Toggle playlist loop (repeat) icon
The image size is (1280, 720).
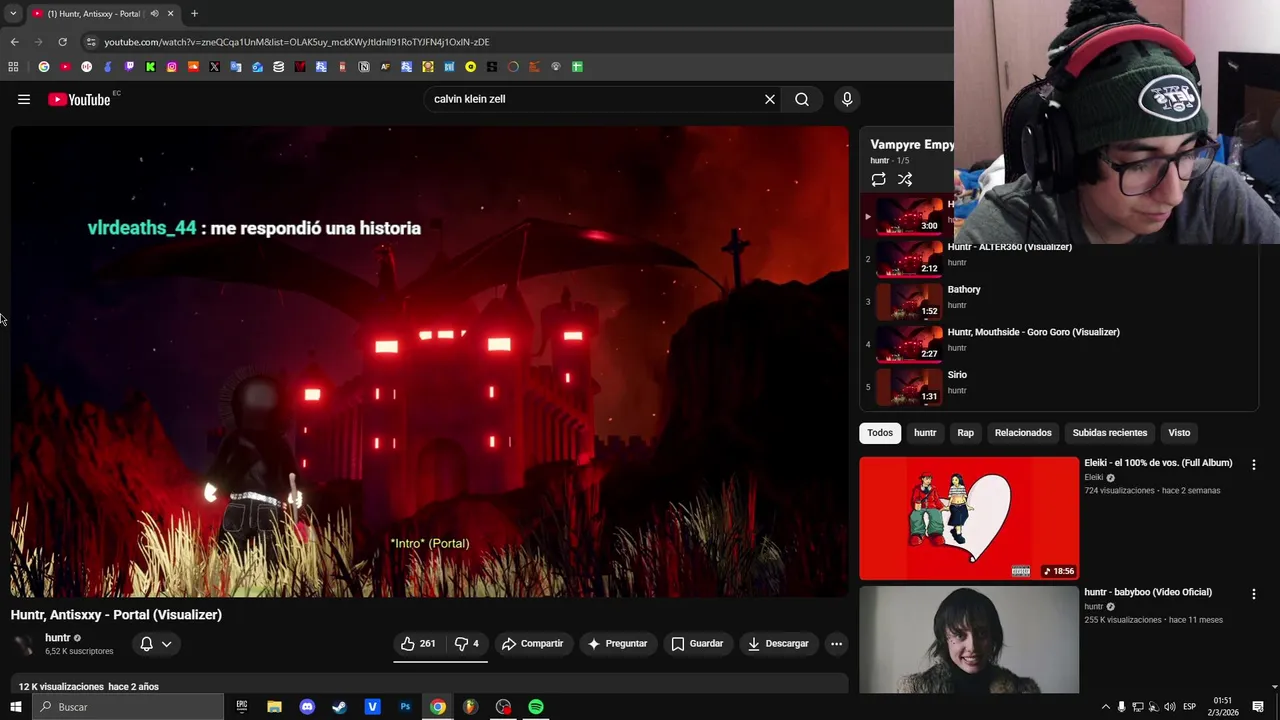(878, 180)
